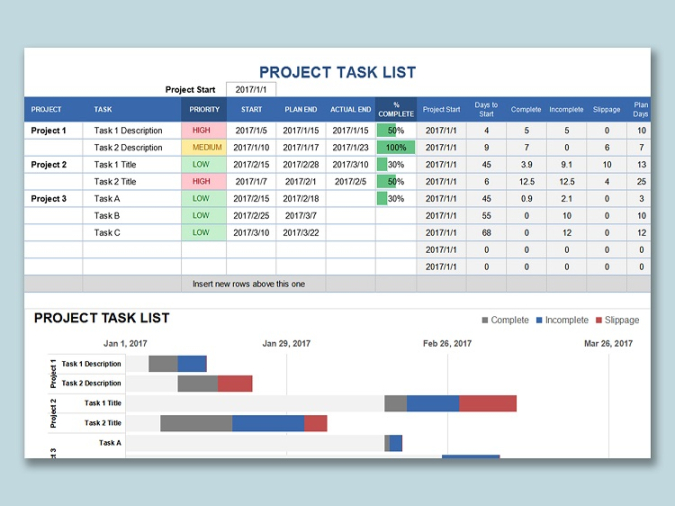Viewport: 675px width, 506px height.
Task: Click the gray Complete legend swatch
Action: pos(486,320)
